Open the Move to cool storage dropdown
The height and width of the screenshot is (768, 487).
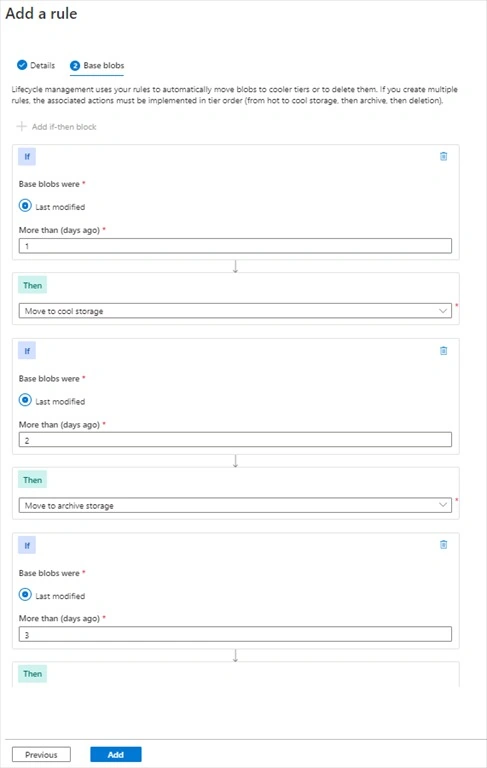tap(235, 311)
